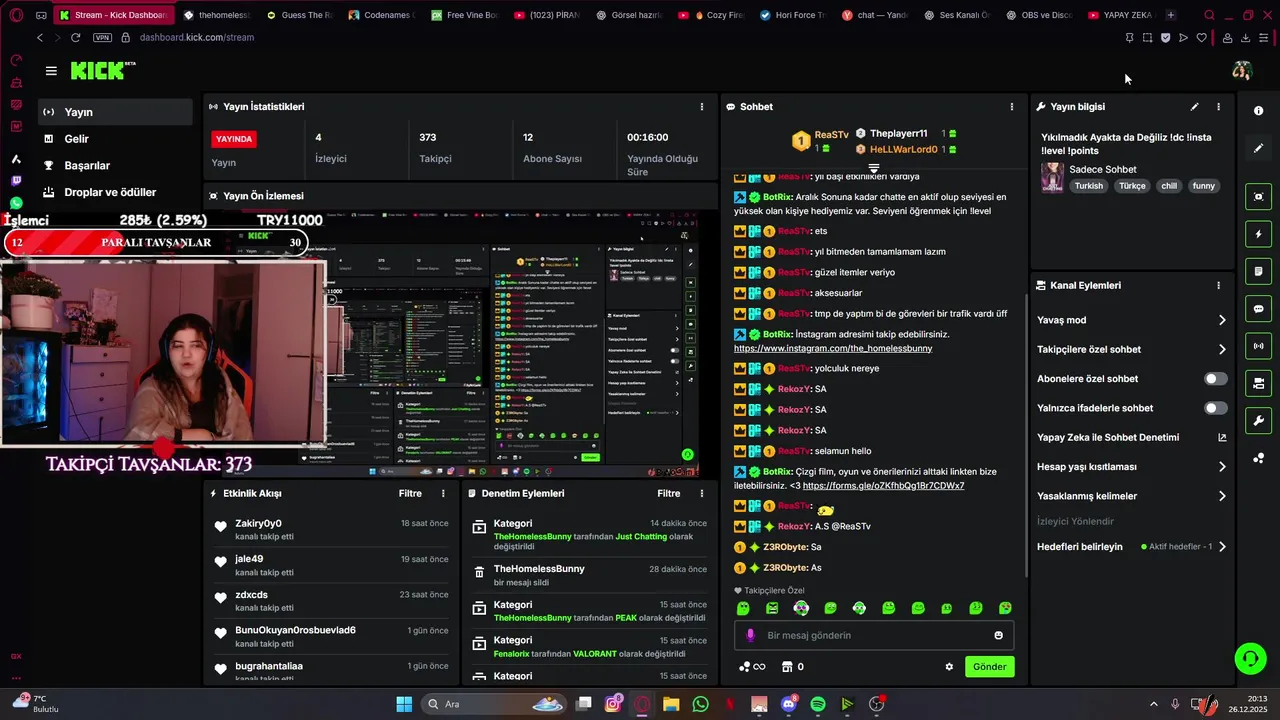This screenshot has height=720, width=1280.
Task: Click Filtre in Etkinlik Akışı panel
Action: point(410,493)
